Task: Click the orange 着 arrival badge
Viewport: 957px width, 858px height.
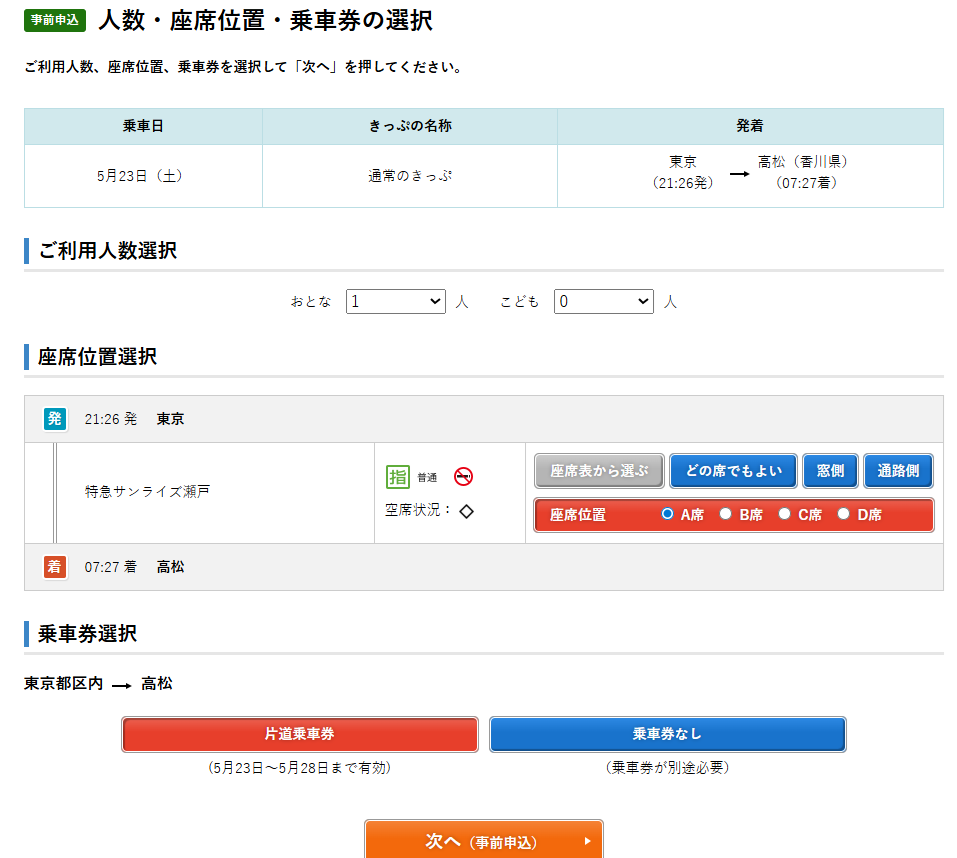Action: pyautogui.click(x=55, y=567)
